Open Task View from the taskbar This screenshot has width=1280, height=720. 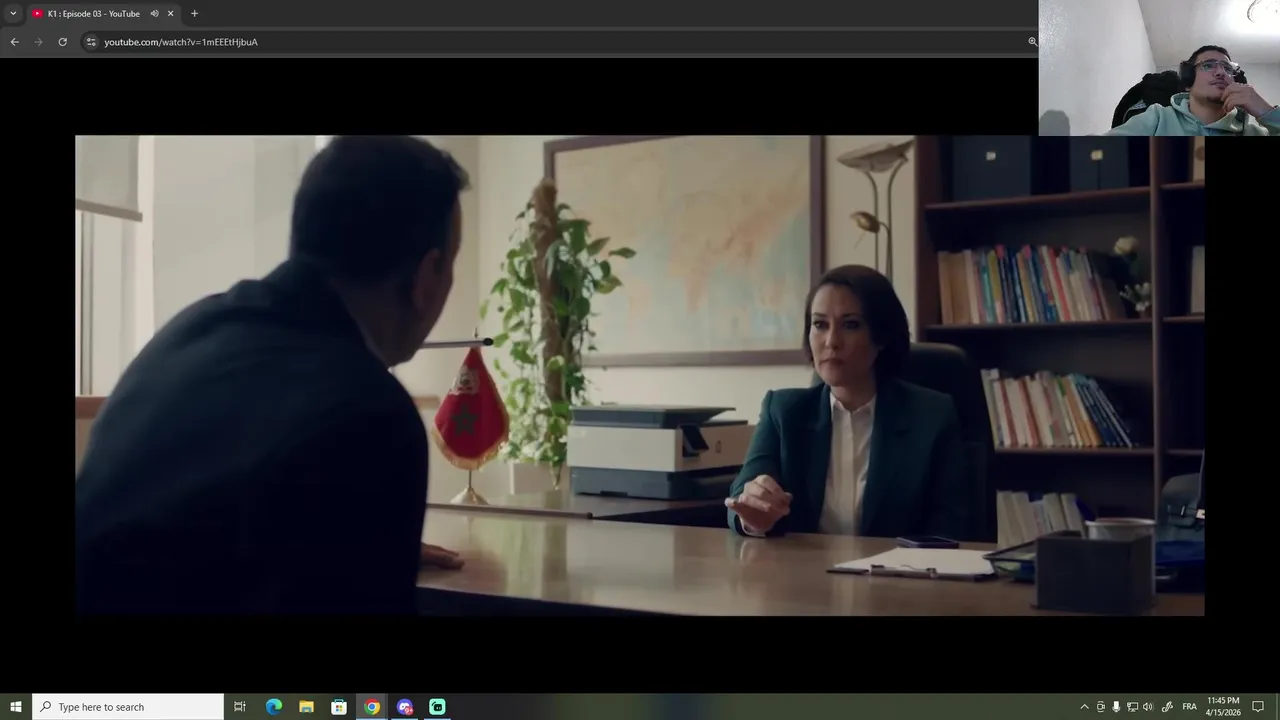[240, 707]
